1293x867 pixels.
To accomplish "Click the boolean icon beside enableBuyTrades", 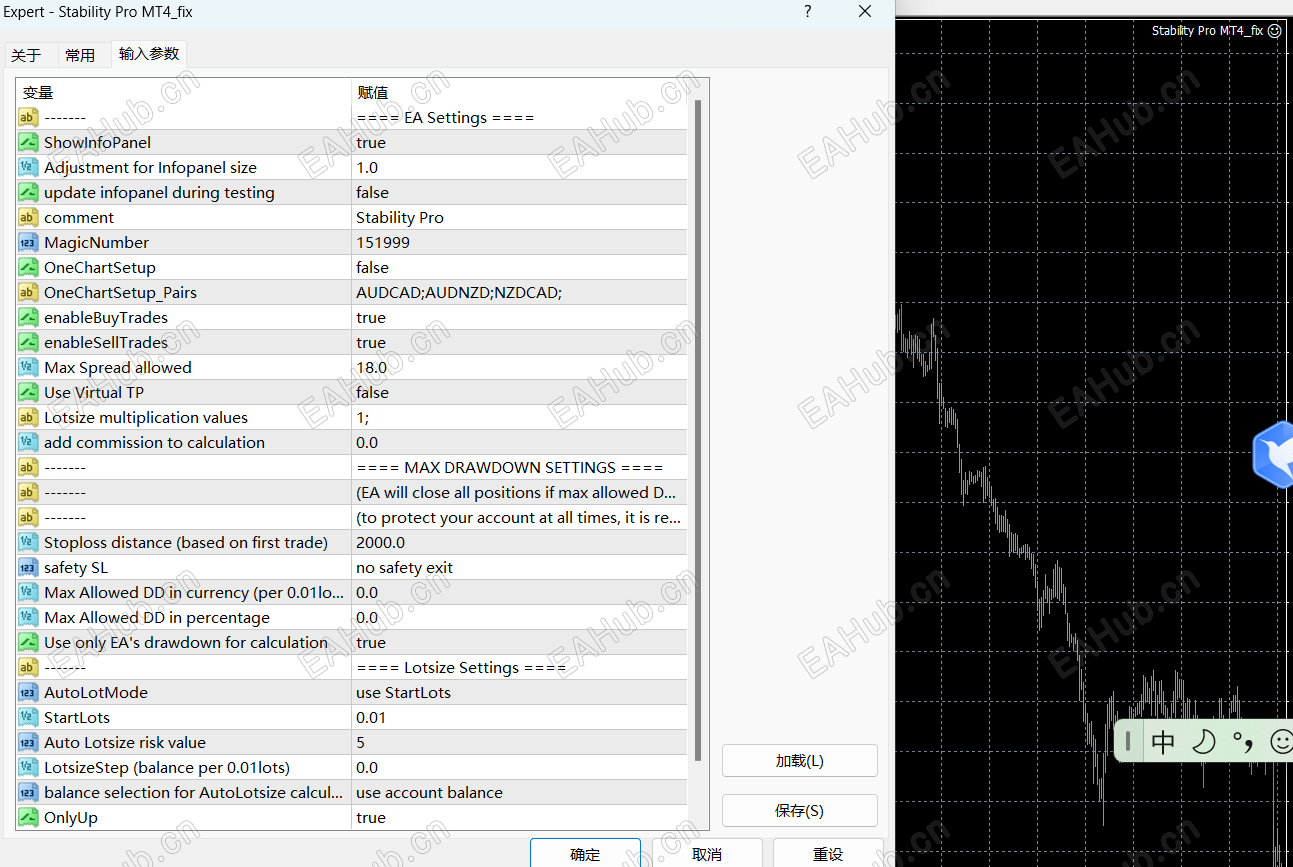I will click(x=28, y=317).
